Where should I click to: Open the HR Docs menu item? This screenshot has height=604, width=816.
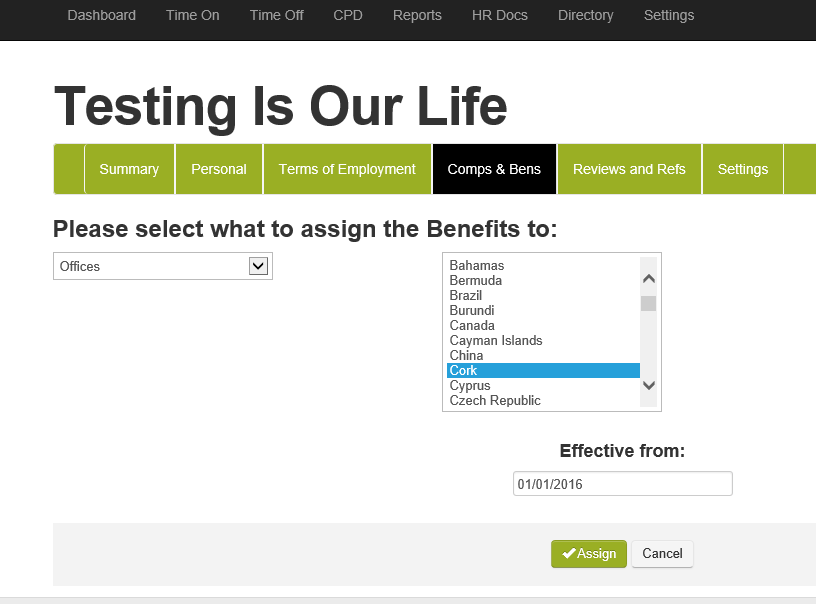(500, 15)
